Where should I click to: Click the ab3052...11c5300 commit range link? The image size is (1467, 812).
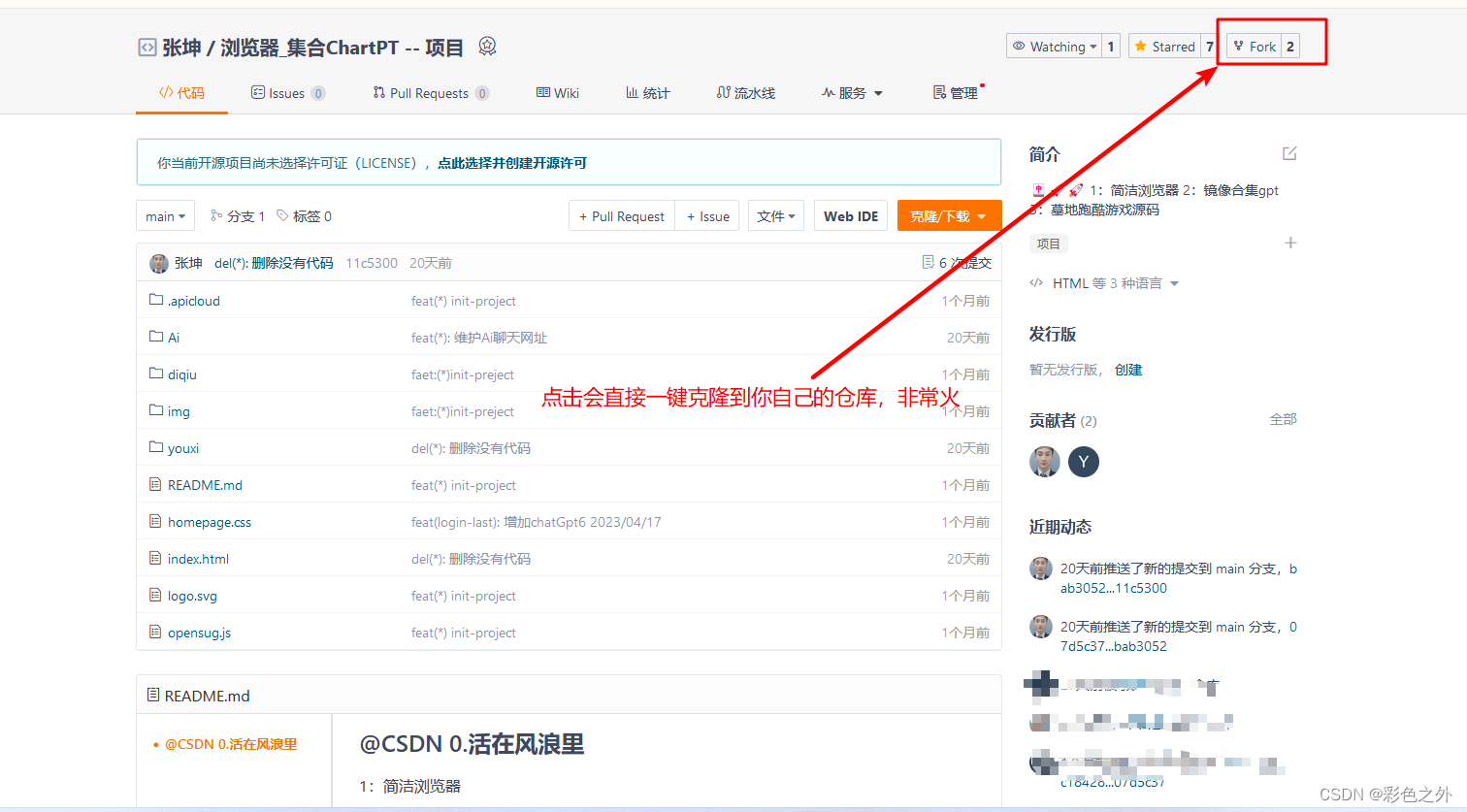[1114, 588]
